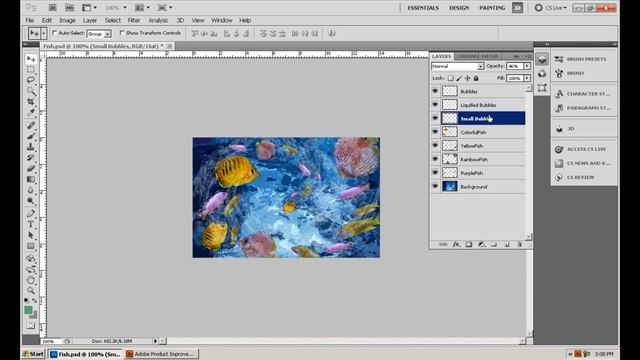The height and width of the screenshot is (360, 640).
Task: Open the Normal blend mode dropdown
Action: 458,66
